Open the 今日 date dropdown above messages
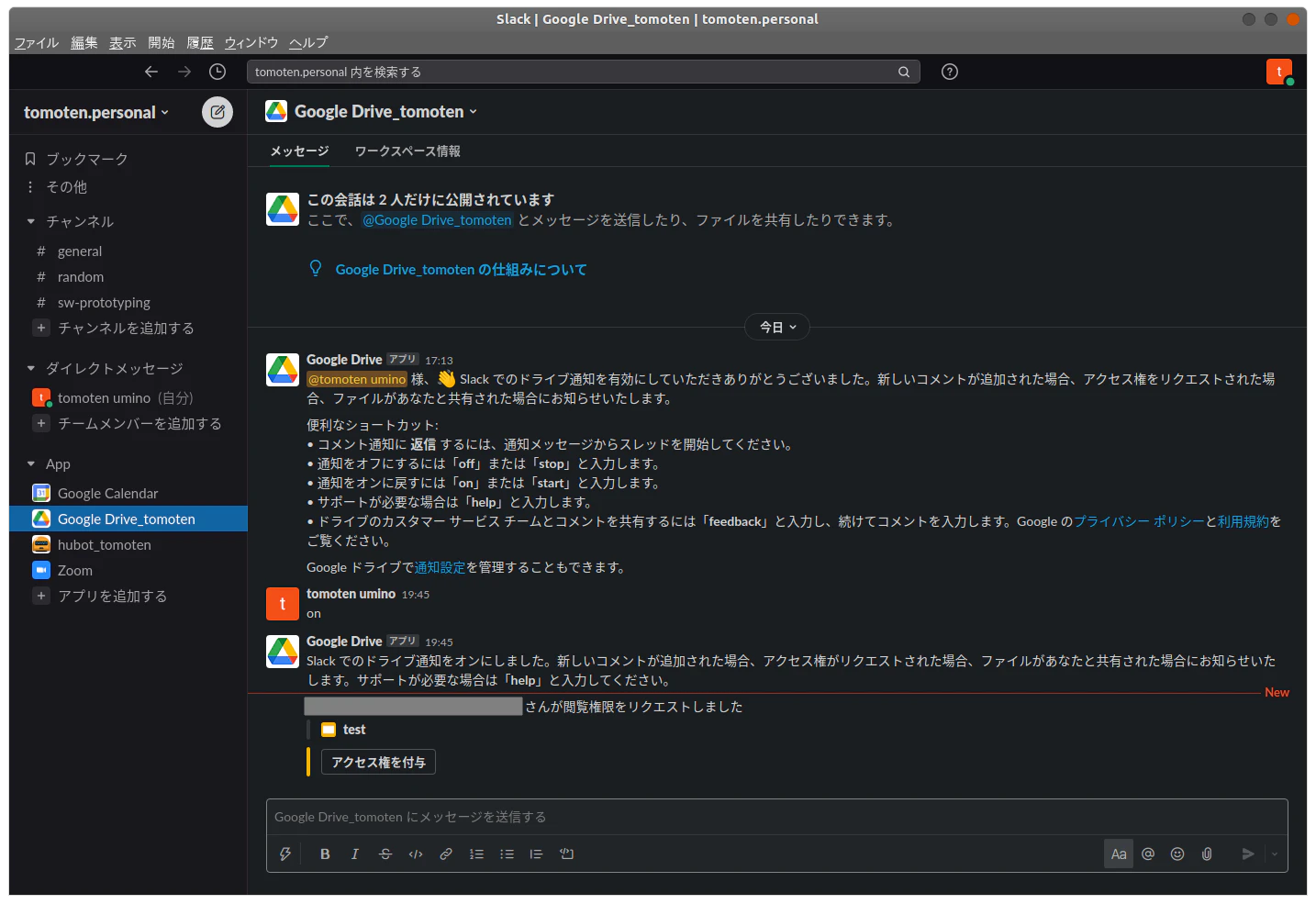 [776, 327]
